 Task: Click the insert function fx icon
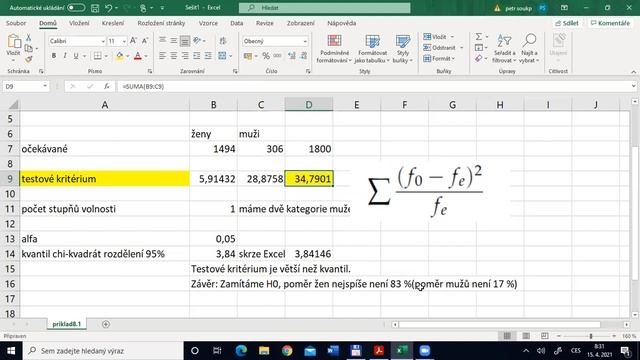[107, 86]
